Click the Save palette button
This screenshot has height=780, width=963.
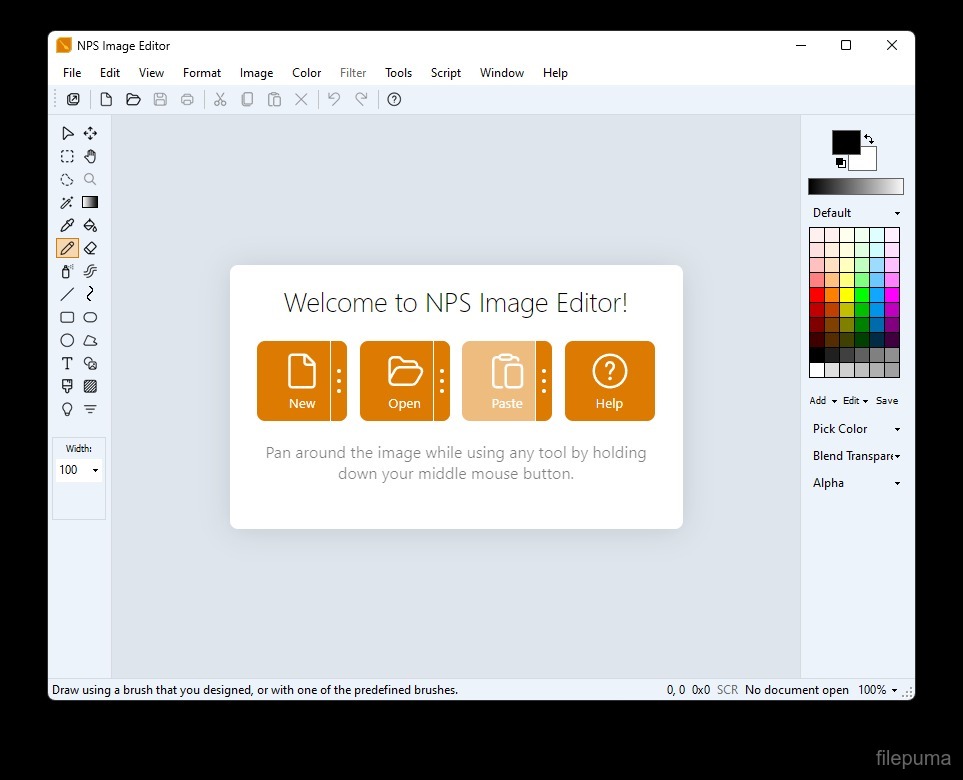886,401
